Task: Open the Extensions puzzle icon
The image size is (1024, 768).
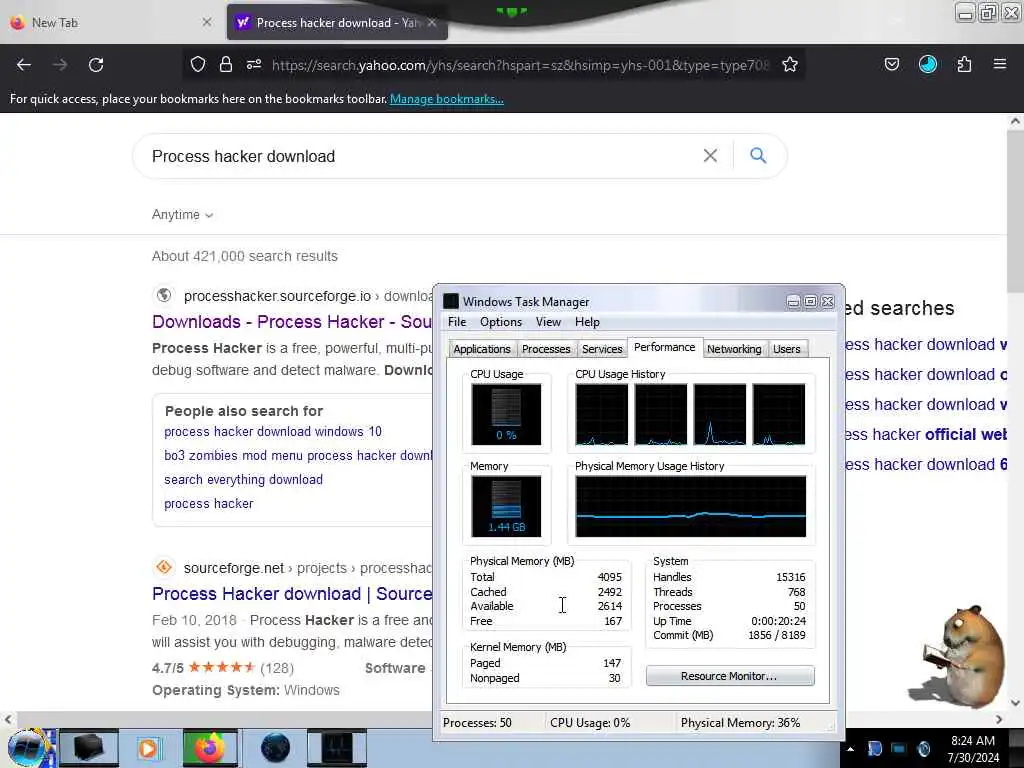Action: point(964,64)
